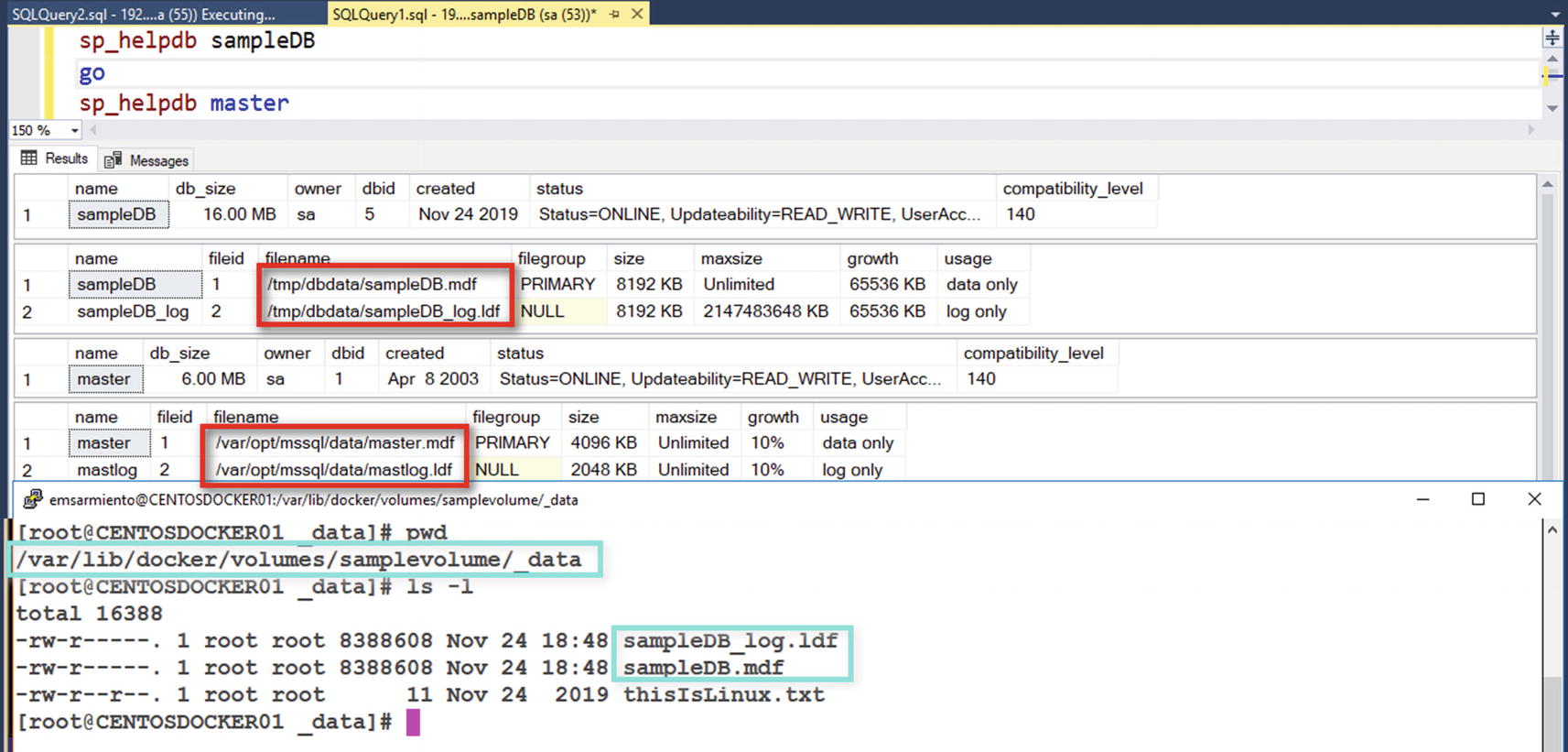The width and height of the screenshot is (1568, 752).
Task: Minimize the PuTTY terminal window
Action: tap(1422, 499)
